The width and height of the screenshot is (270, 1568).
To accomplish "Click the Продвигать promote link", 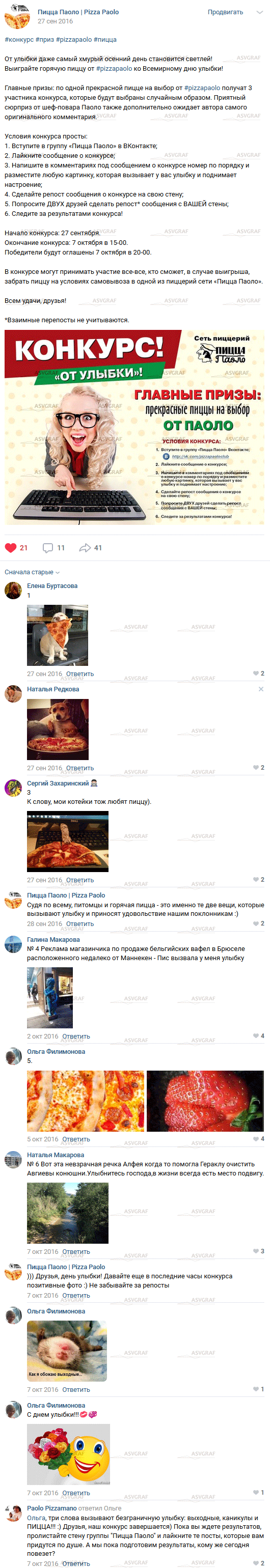I will tap(226, 12).
